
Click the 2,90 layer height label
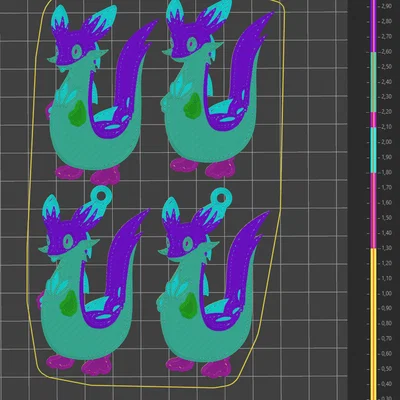(386, 6)
